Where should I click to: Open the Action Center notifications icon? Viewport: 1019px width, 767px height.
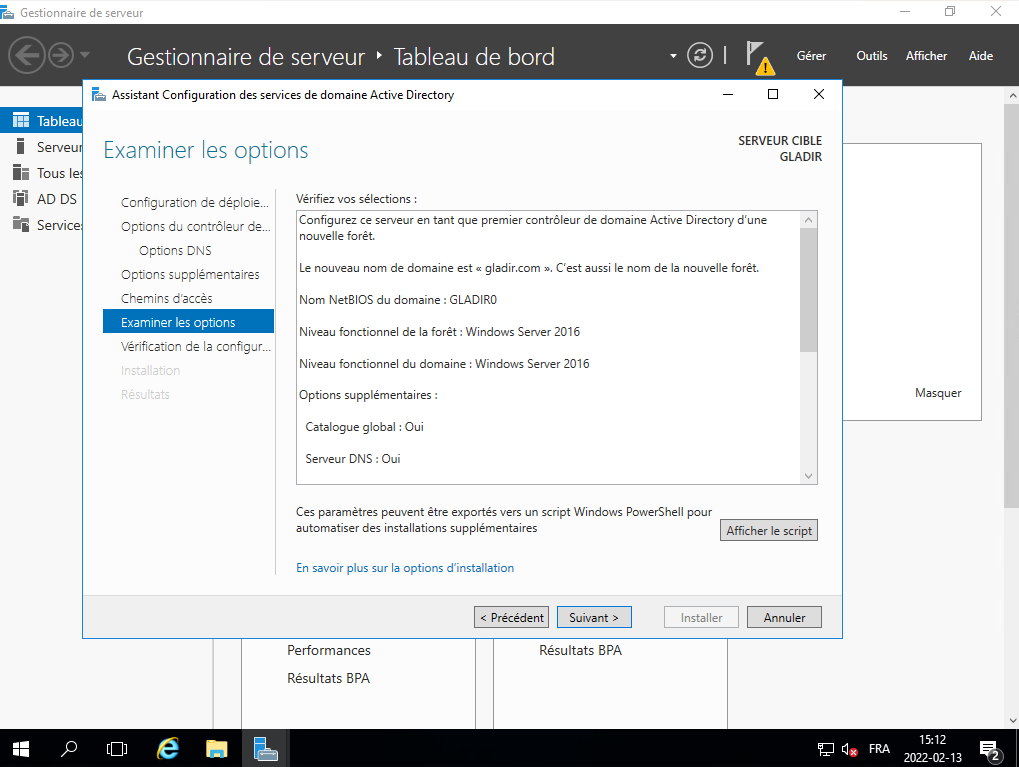click(990, 749)
